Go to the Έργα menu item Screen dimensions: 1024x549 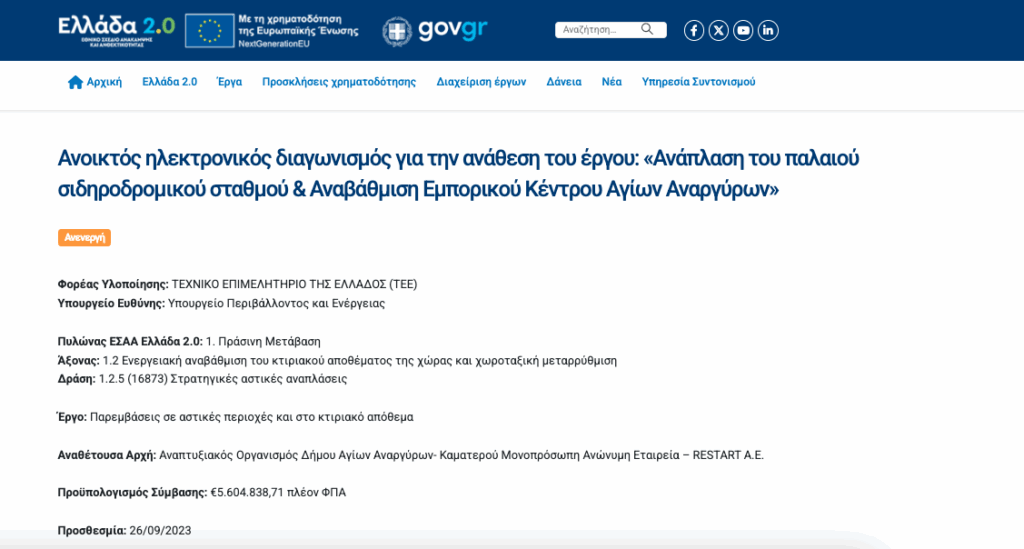coord(229,82)
